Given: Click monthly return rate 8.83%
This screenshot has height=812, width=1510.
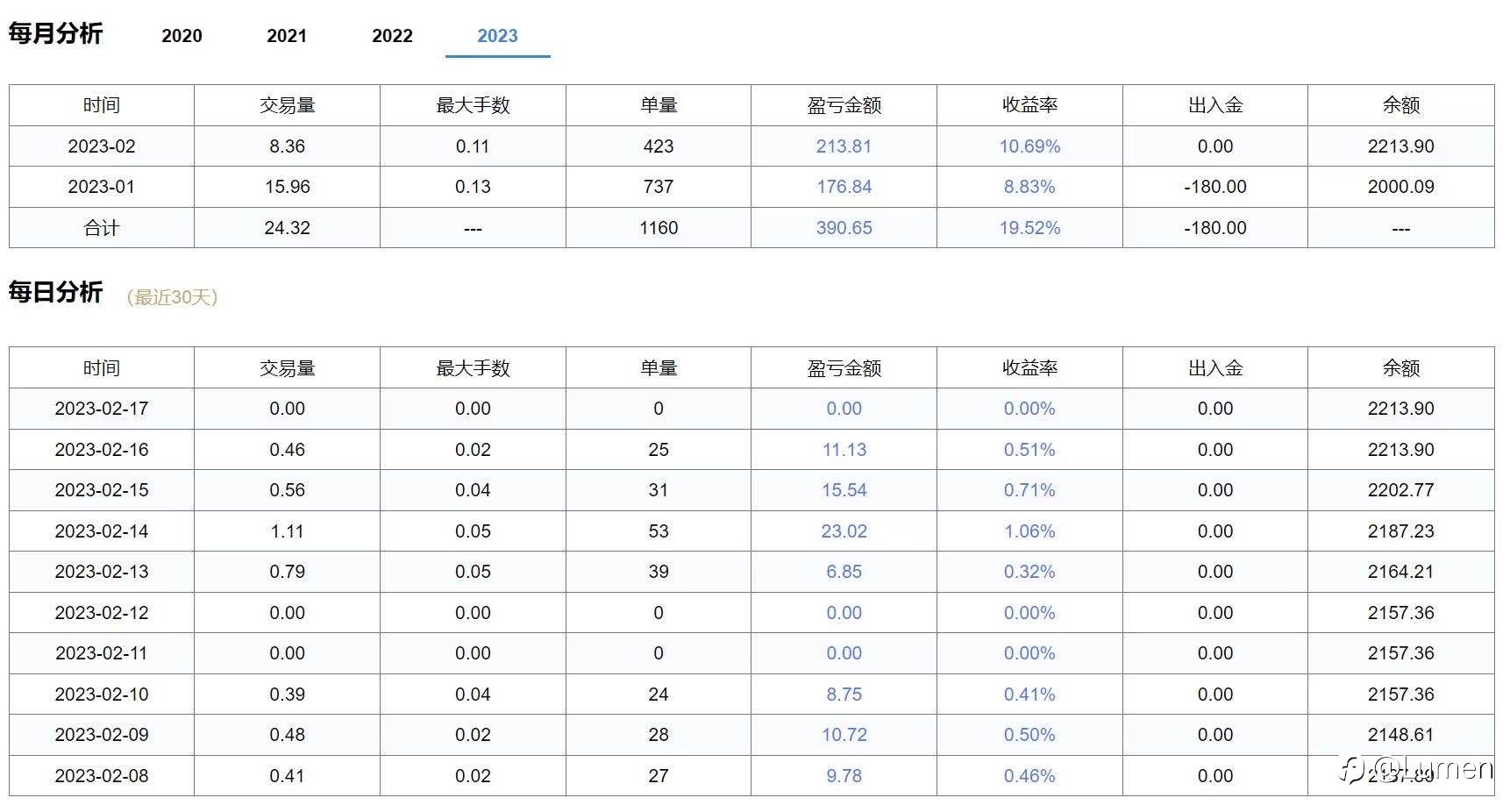Looking at the screenshot, I should point(1029,187).
